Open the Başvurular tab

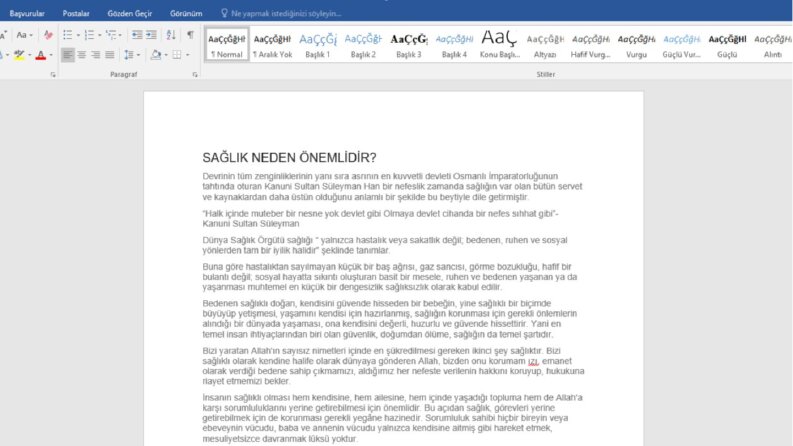(27, 14)
